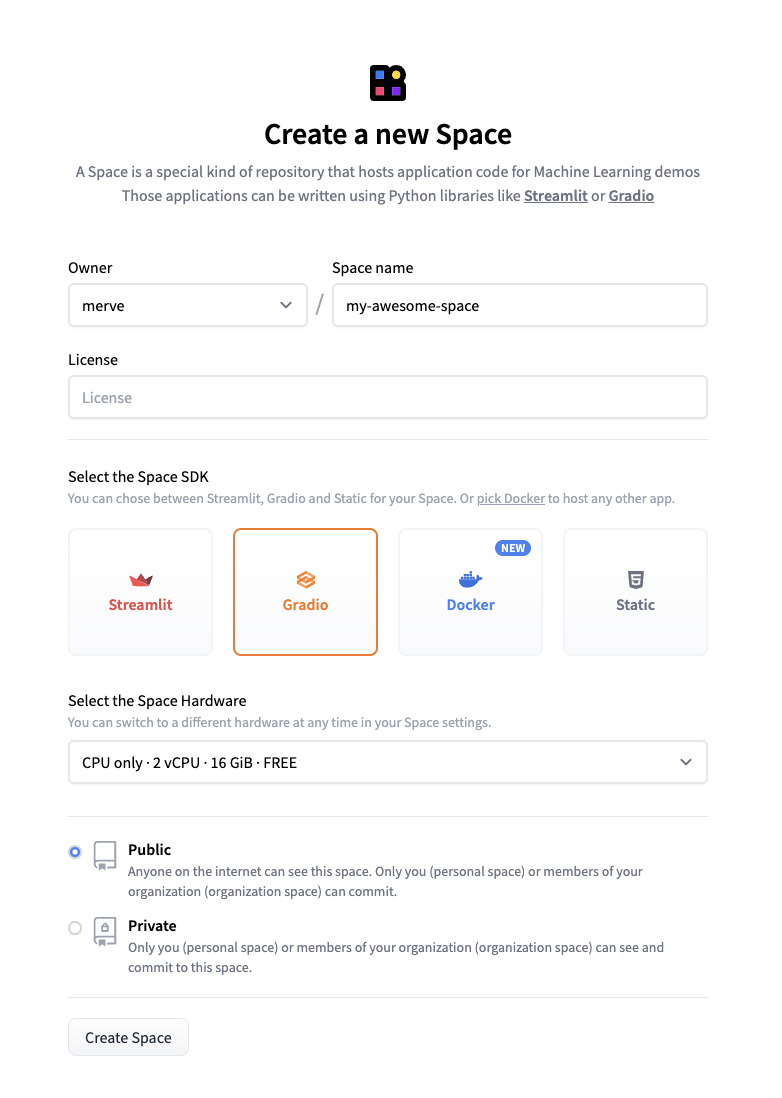Click the Spaces logo icon at top

388,83
